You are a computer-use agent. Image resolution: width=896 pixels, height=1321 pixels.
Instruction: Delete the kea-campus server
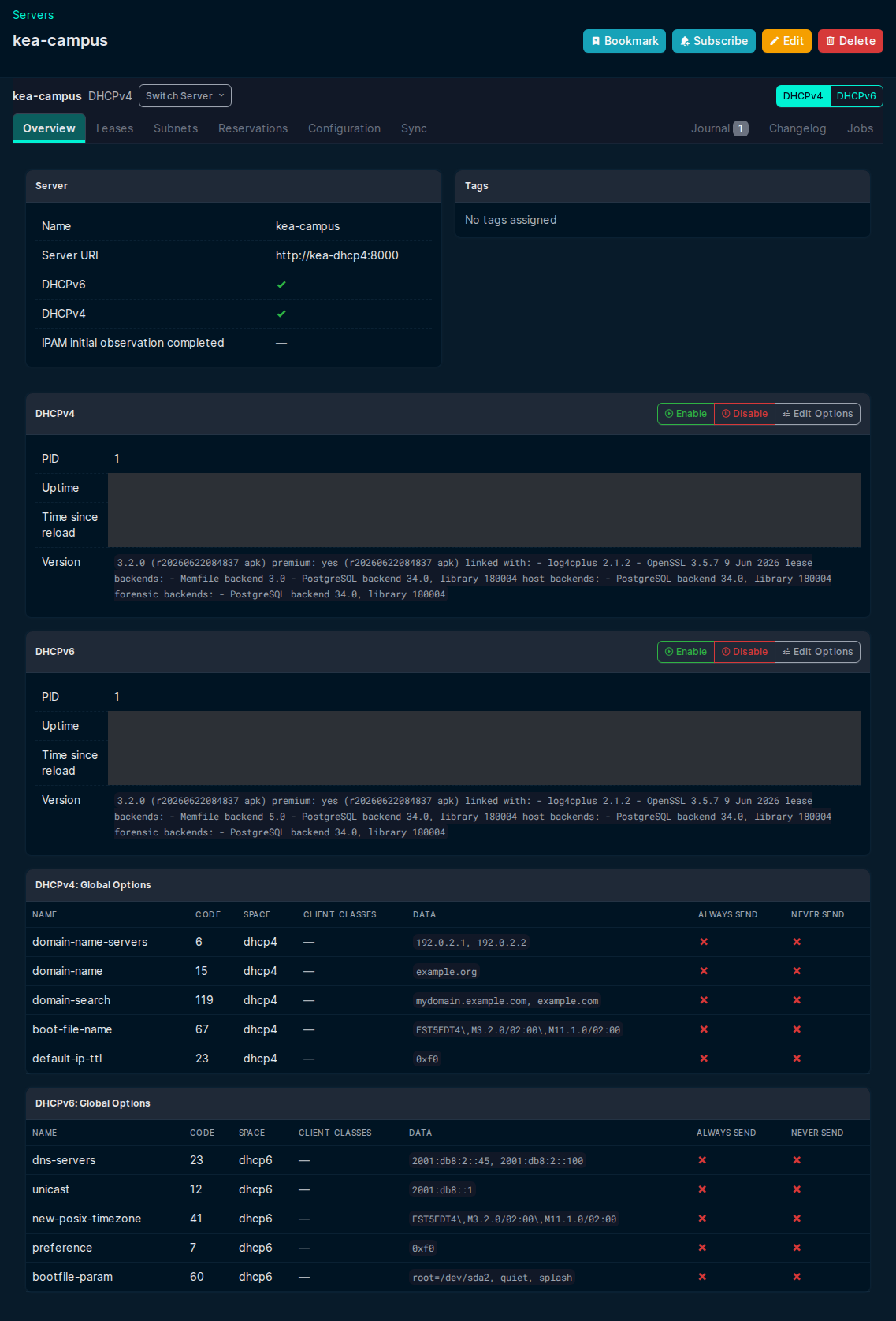point(850,41)
